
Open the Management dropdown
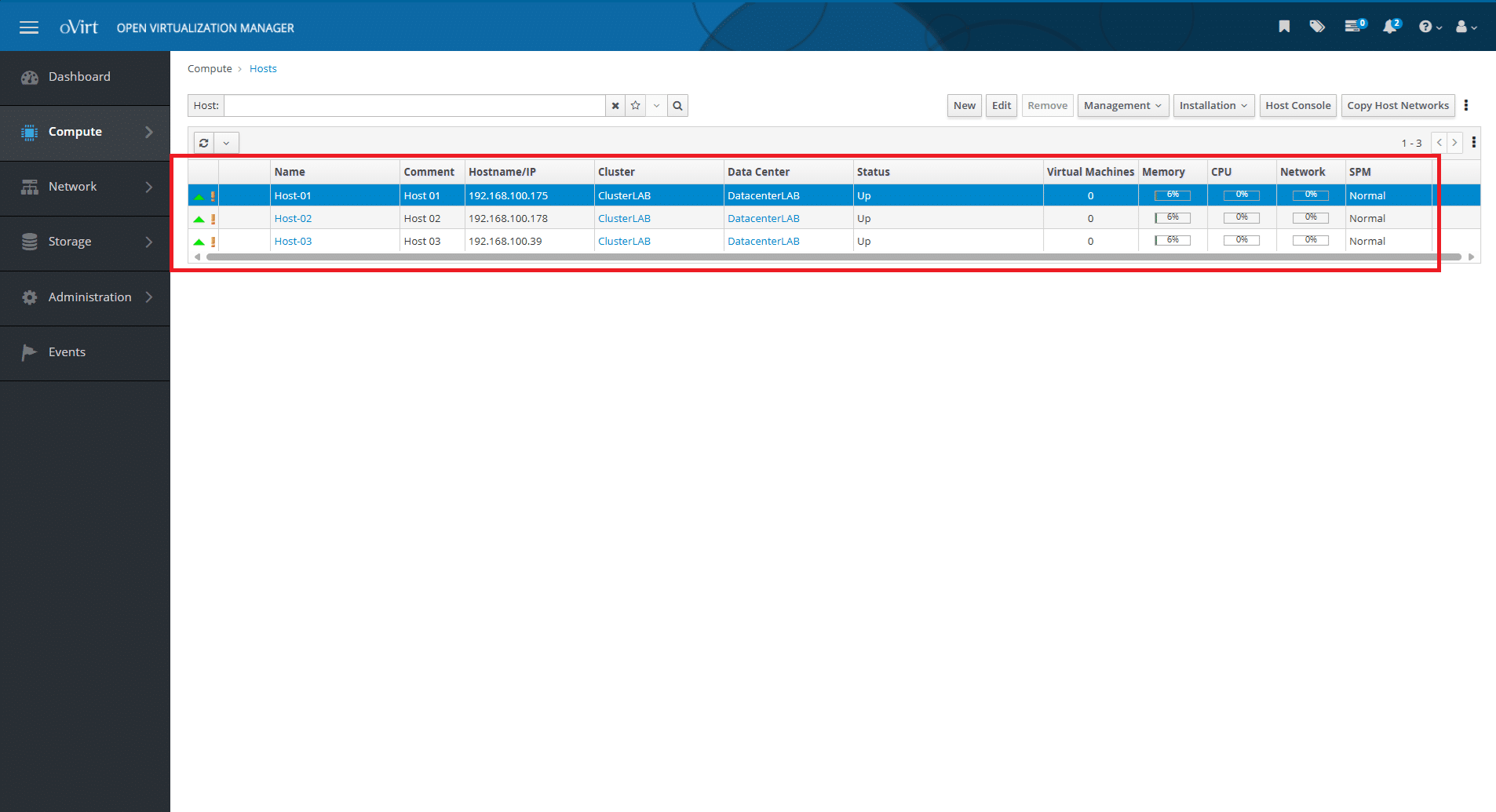pyautogui.click(x=1123, y=106)
